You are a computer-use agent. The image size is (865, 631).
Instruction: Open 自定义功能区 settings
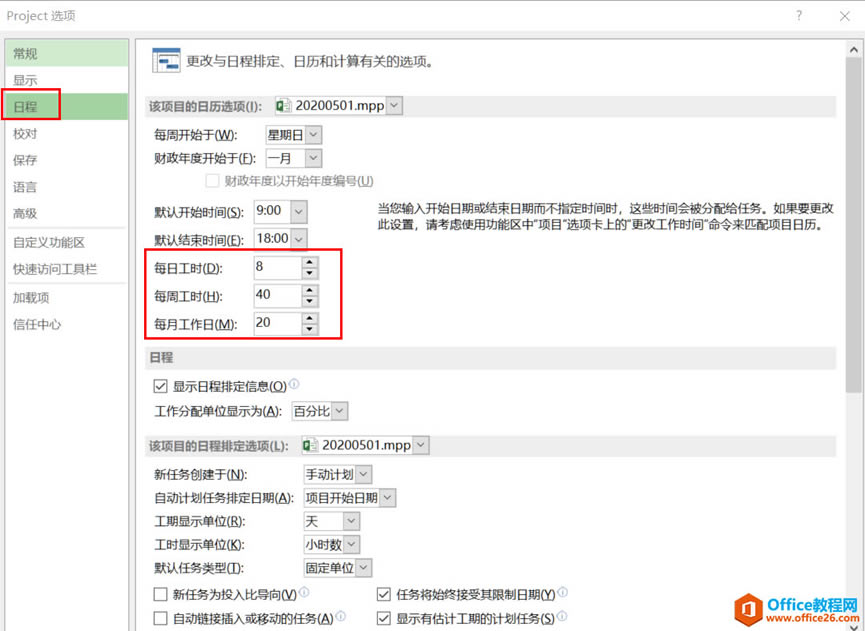coord(66,243)
